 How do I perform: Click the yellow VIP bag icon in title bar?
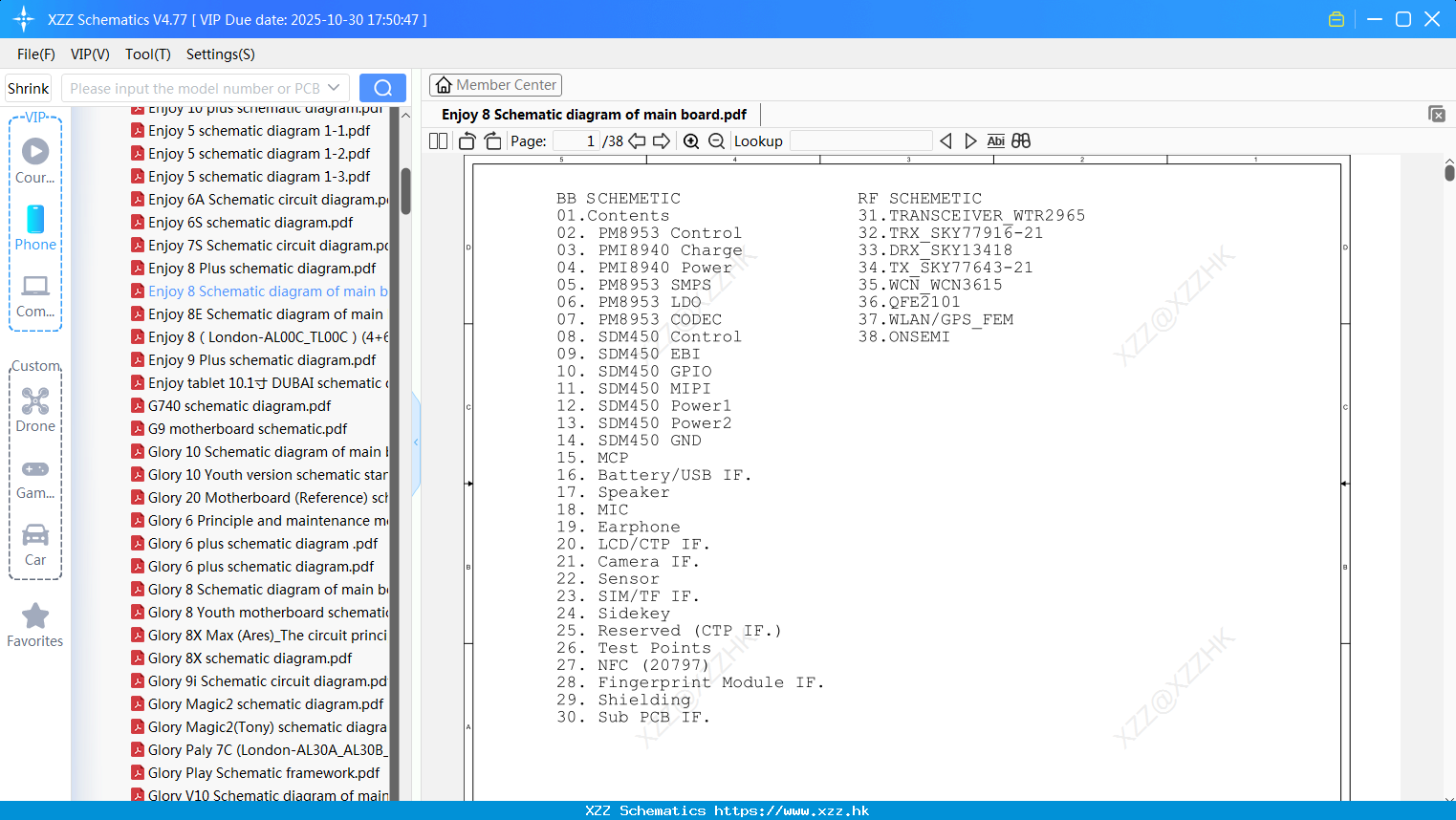point(1336,19)
